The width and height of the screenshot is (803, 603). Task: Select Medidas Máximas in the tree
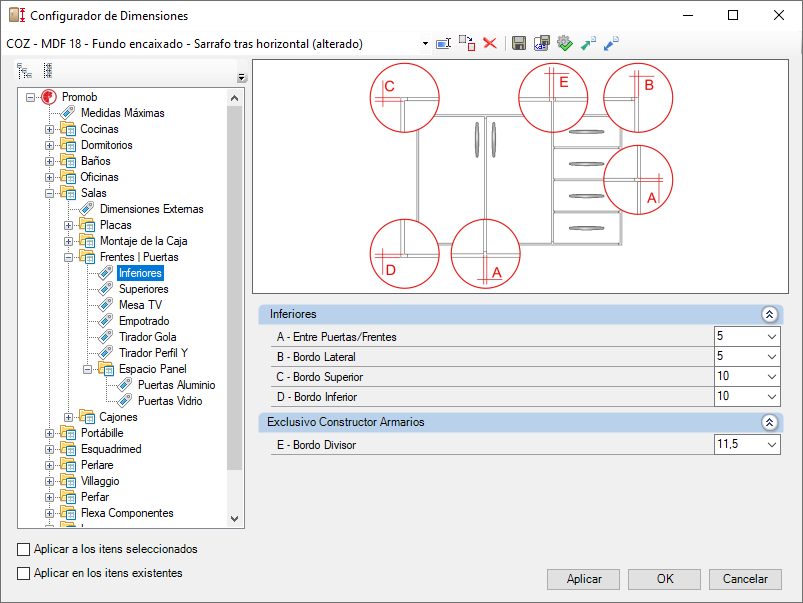122,113
